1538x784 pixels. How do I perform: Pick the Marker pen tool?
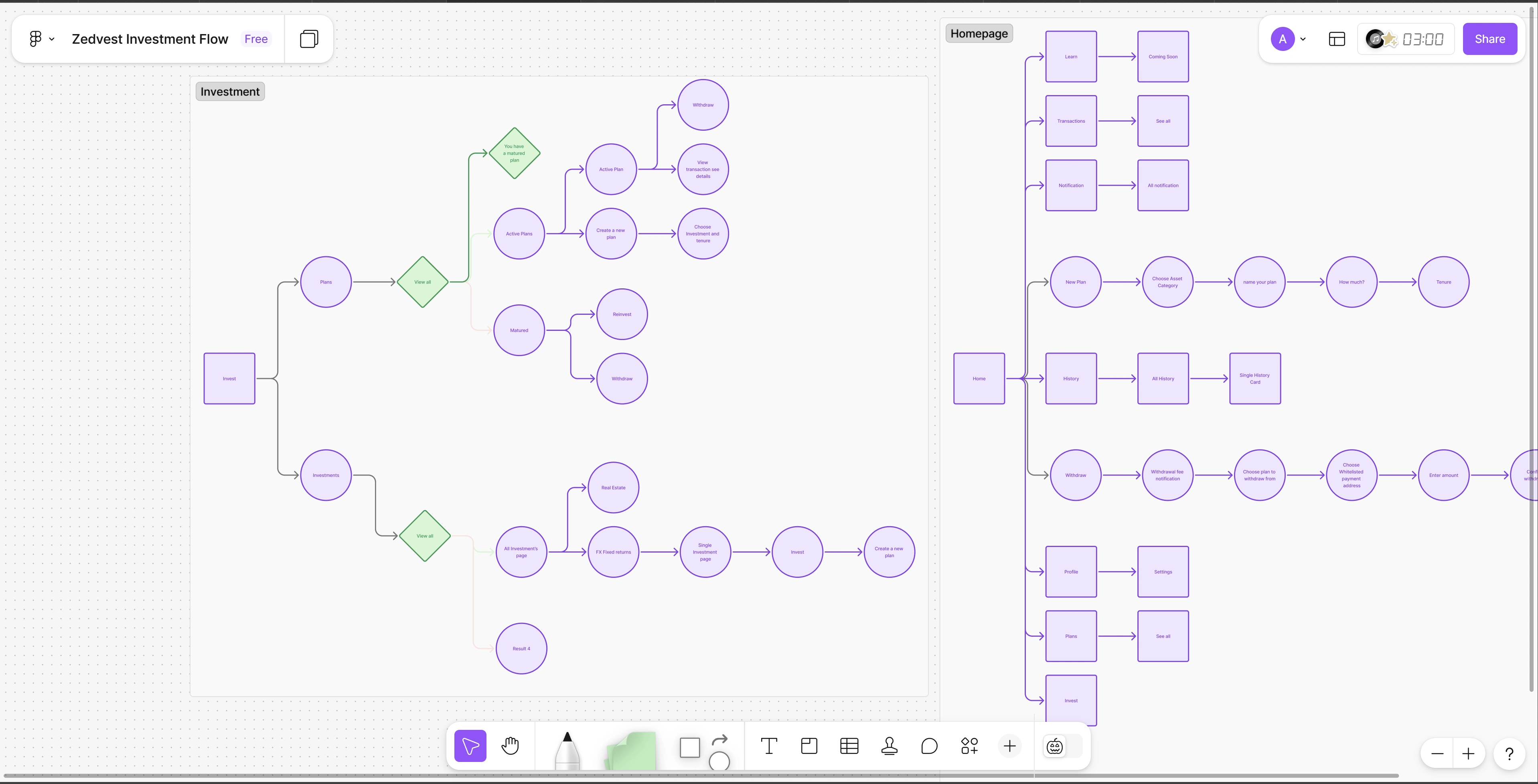(567, 750)
